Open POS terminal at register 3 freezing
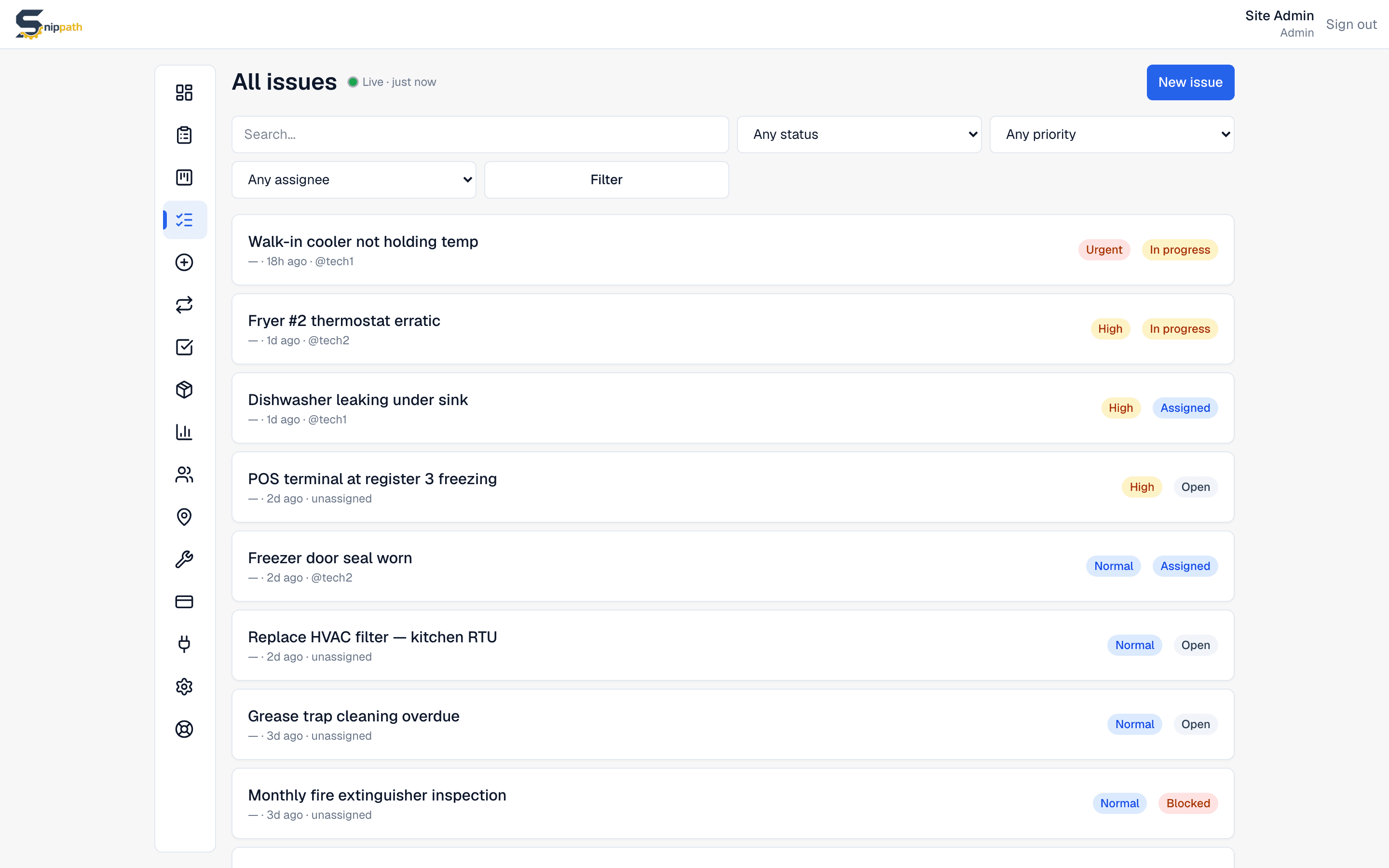The height and width of the screenshot is (868, 1389). coord(733,487)
